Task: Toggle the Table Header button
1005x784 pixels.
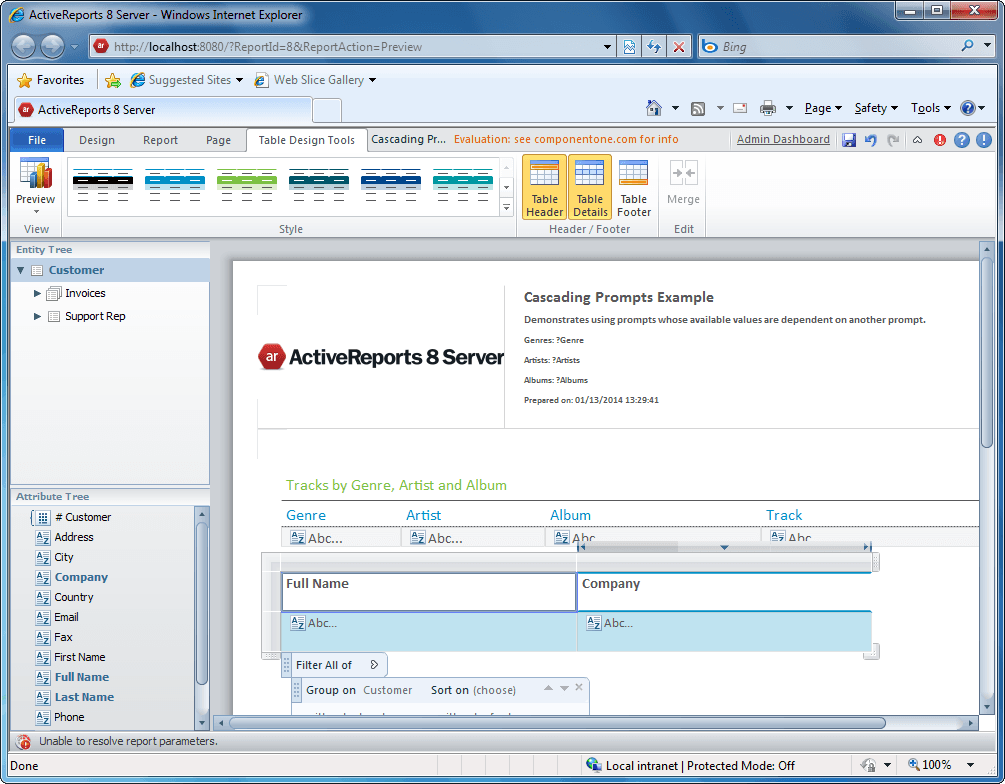Action: 544,187
